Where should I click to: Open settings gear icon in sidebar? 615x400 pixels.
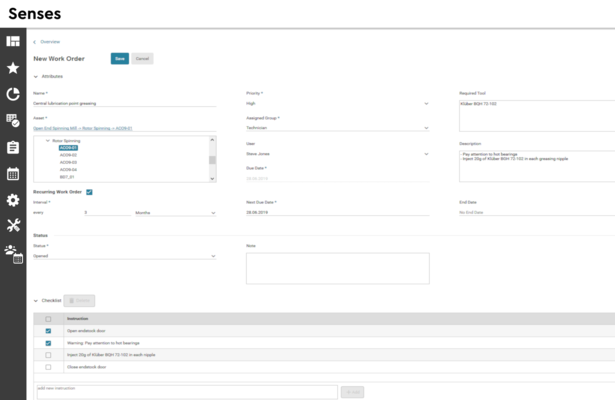[x=13, y=199]
